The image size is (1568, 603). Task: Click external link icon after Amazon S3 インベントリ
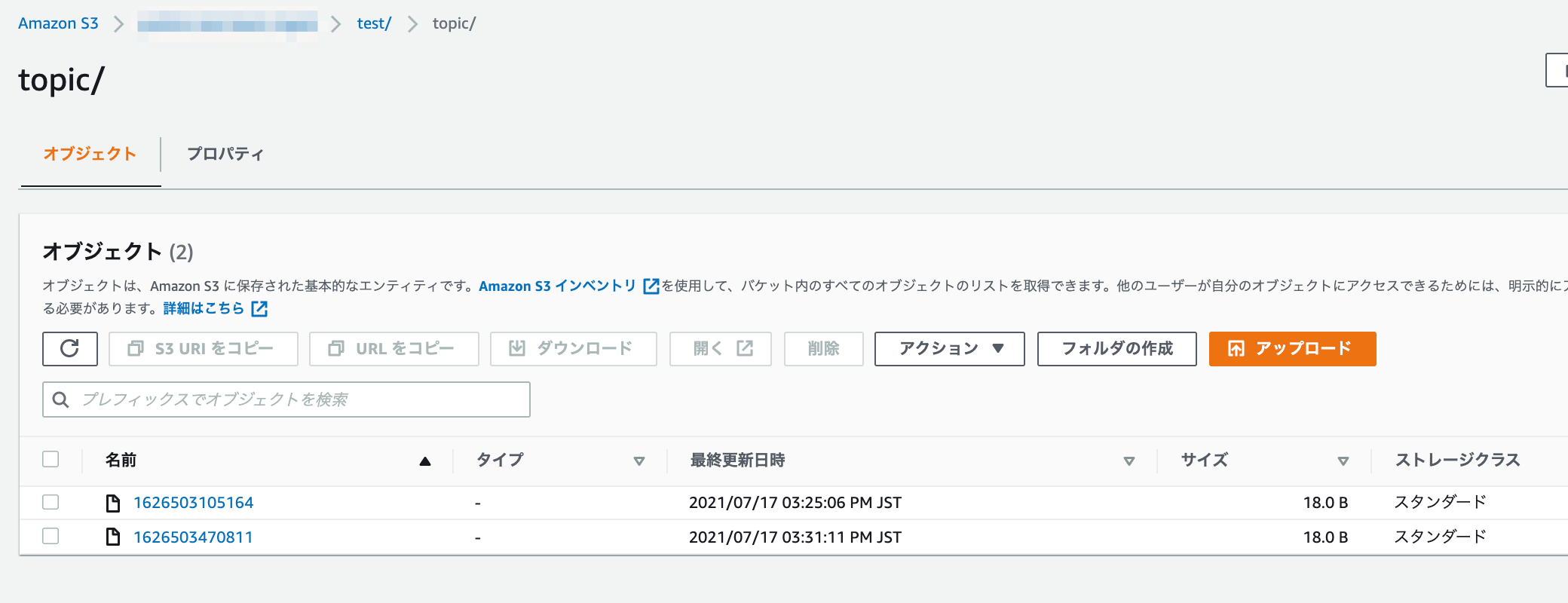pos(651,286)
